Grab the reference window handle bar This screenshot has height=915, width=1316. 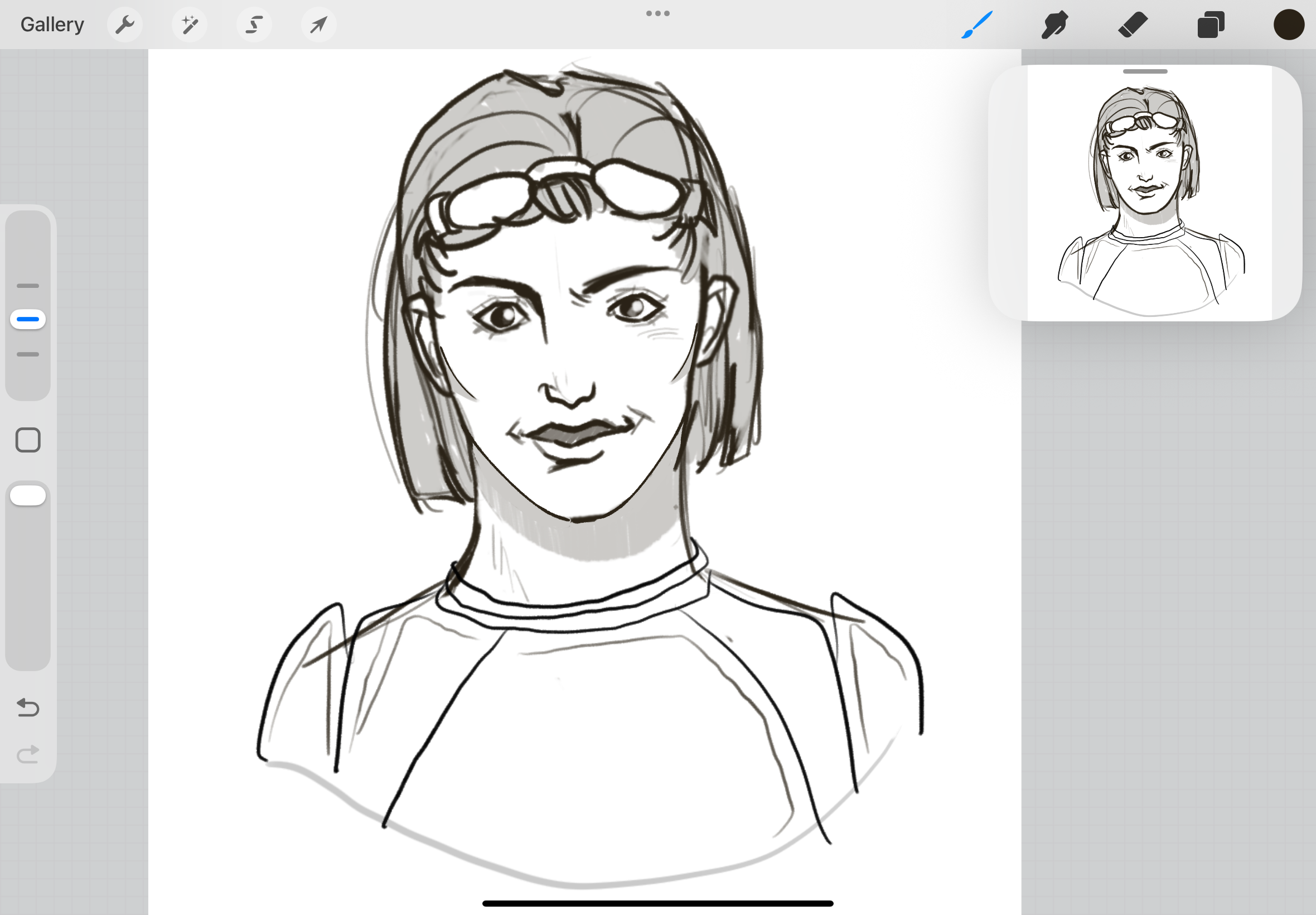pyautogui.click(x=1145, y=71)
